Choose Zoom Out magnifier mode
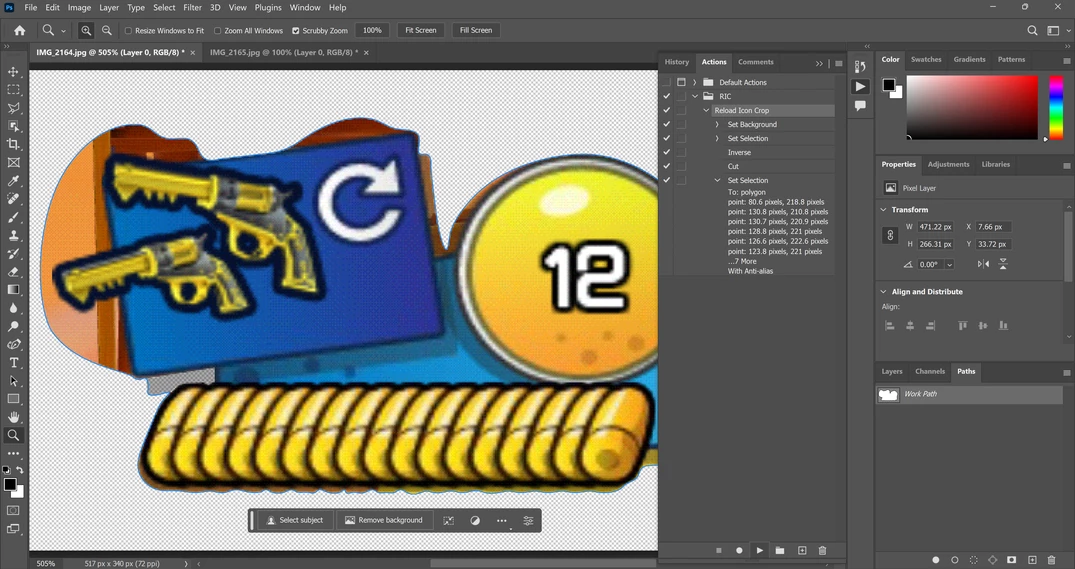Viewport: 1075px width, 569px height. [106, 30]
